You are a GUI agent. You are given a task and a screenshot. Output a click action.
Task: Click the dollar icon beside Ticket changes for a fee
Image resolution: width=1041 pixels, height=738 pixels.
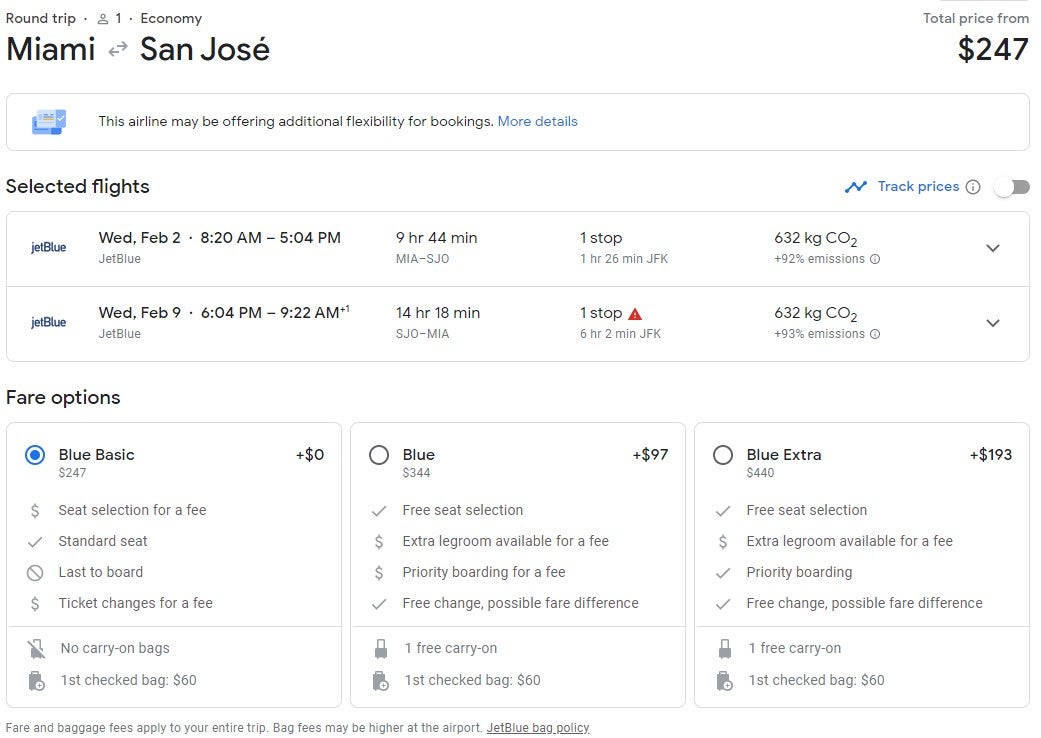(x=35, y=603)
